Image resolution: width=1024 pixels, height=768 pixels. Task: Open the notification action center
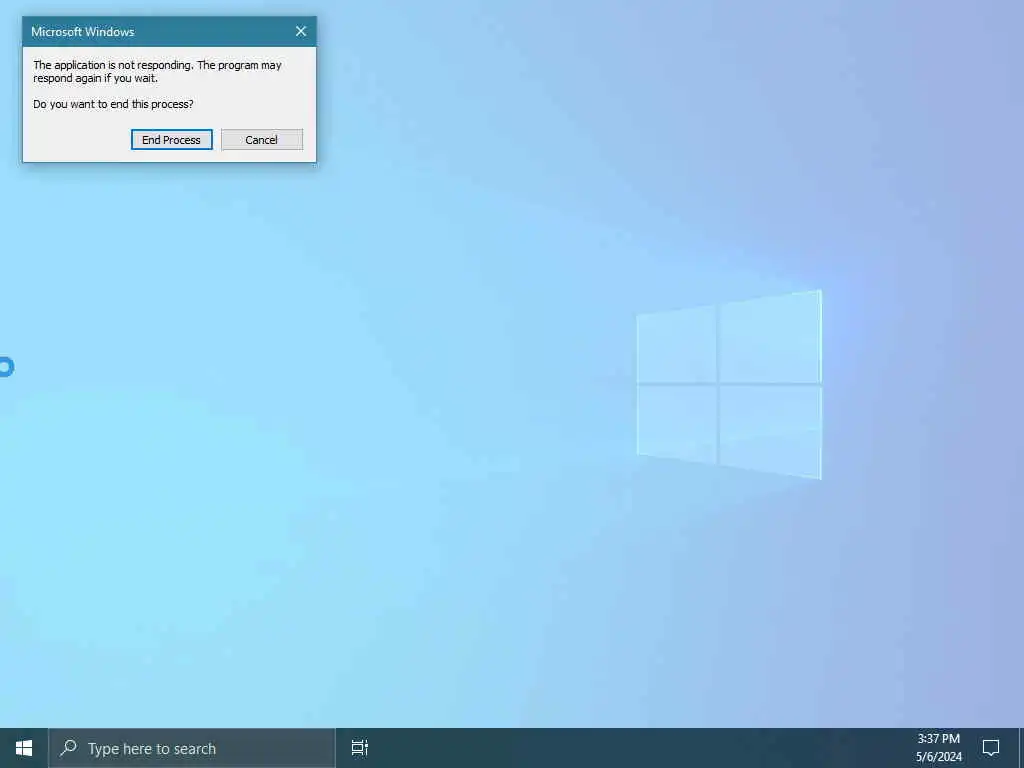991,748
